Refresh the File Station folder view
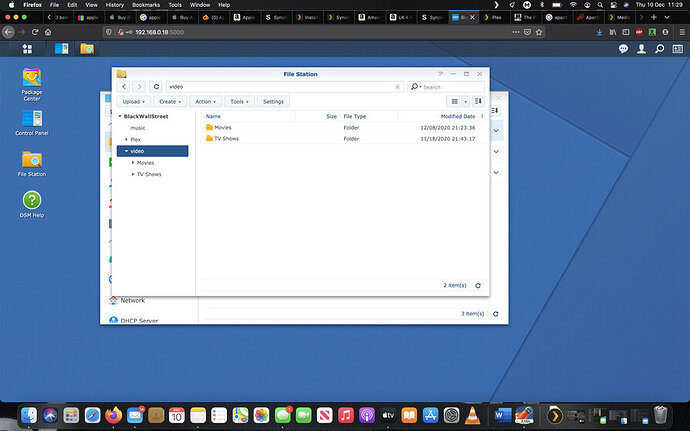This screenshot has width=690, height=431. point(156,87)
